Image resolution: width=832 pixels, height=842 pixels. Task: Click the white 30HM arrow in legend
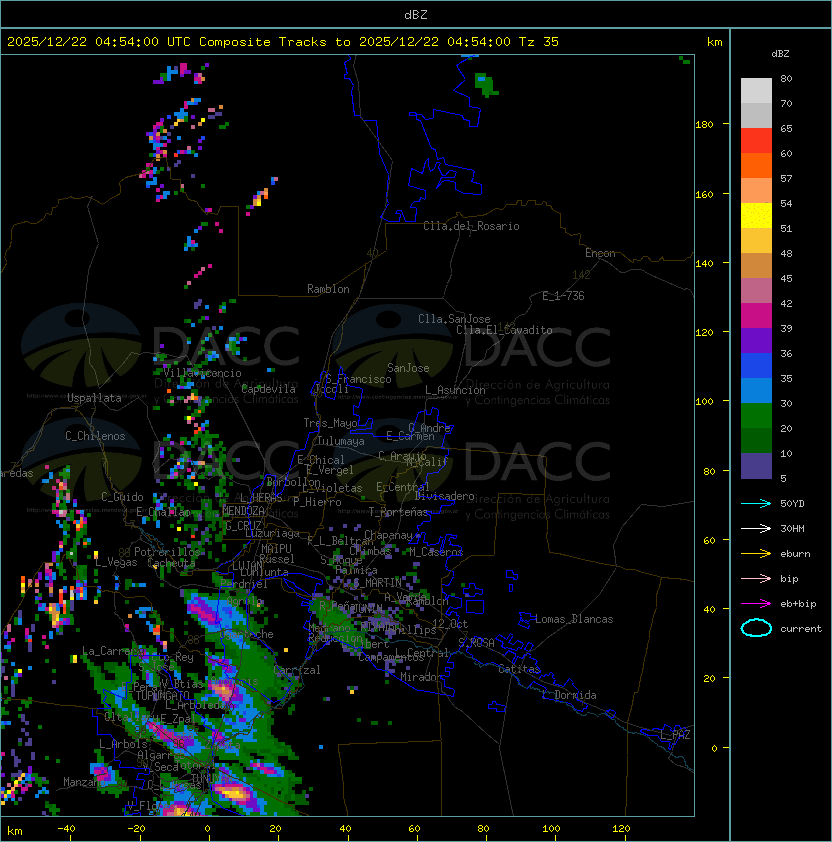pos(756,528)
